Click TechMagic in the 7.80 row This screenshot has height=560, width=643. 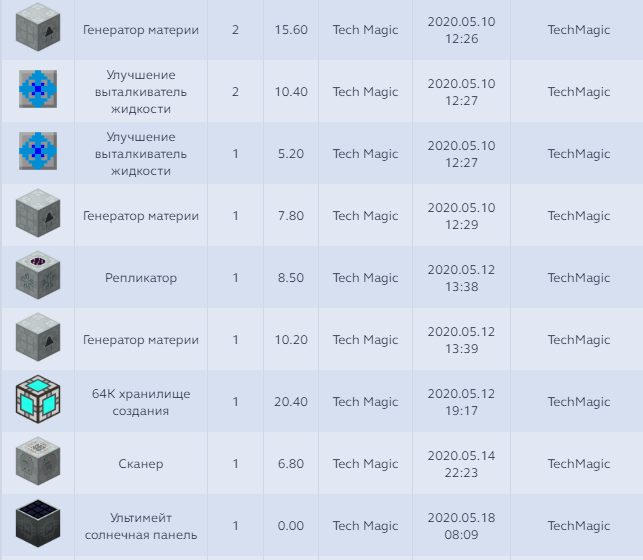[579, 216]
